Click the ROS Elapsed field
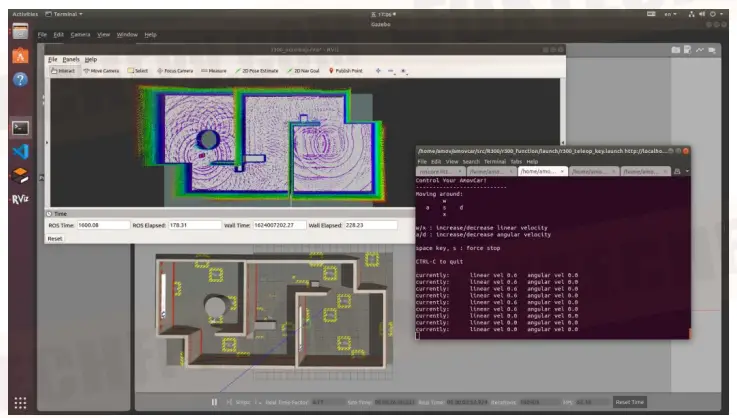 coord(194,225)
